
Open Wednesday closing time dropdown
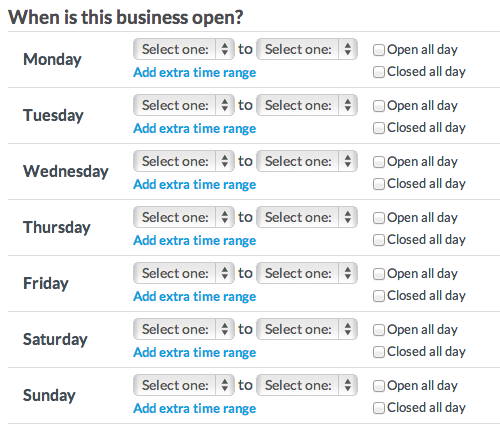click(307, 161)
